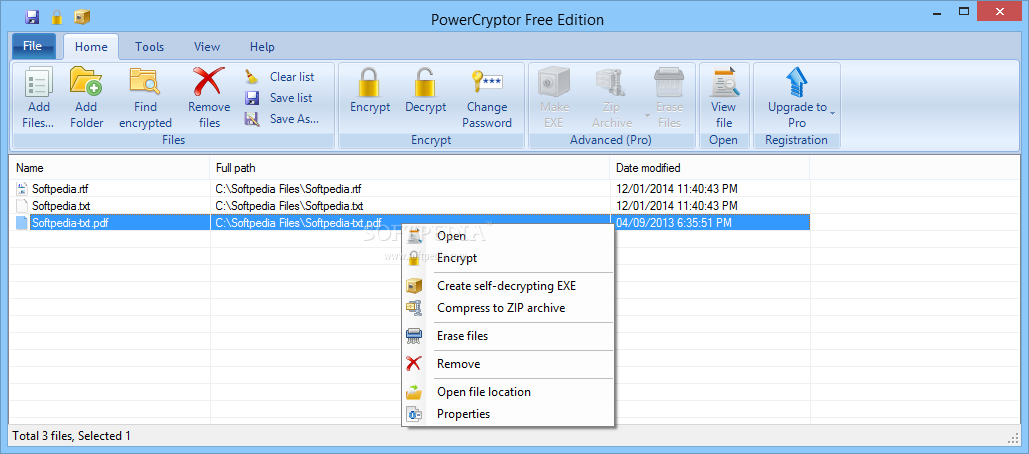Image resolution: width=1029 pixels, height=454 pixels.
Task: Expand the Upgrade to Pro dropdown arrow
Action: coord(833,114)
